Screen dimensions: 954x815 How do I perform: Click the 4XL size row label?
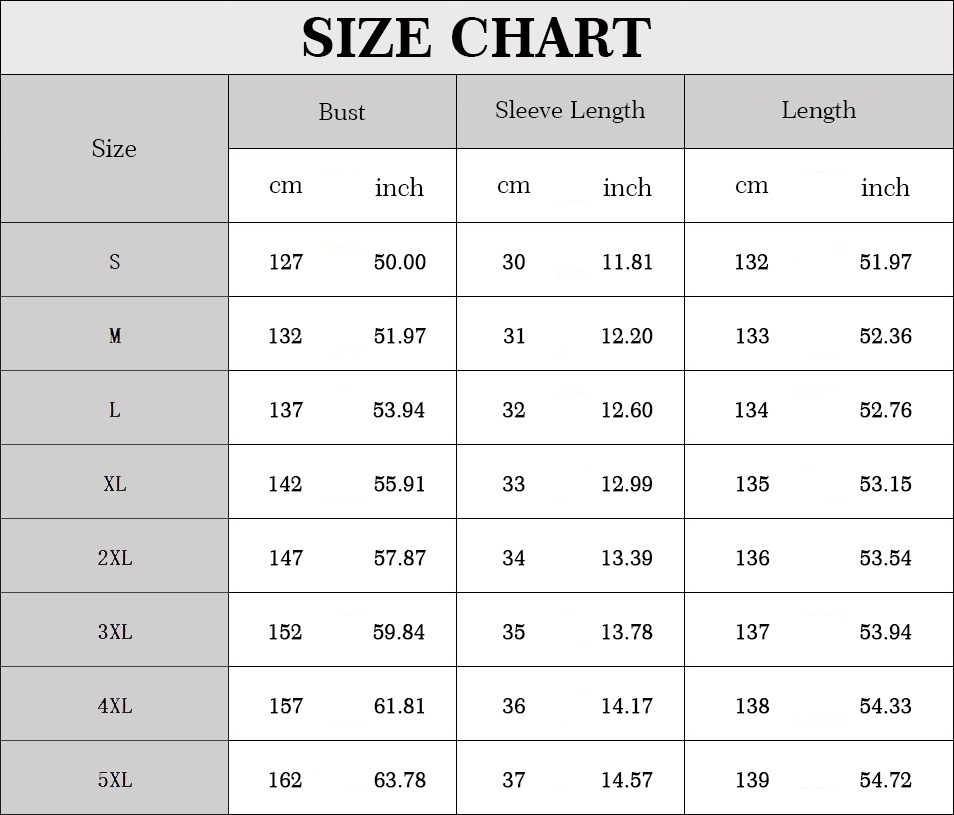tap(115, 706)
